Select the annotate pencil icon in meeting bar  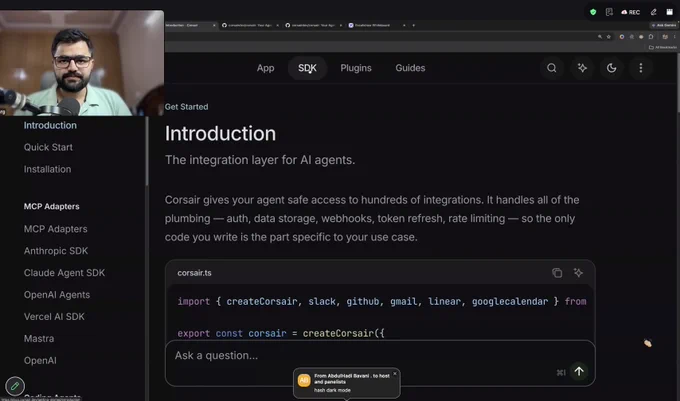(x=653, y=12)
